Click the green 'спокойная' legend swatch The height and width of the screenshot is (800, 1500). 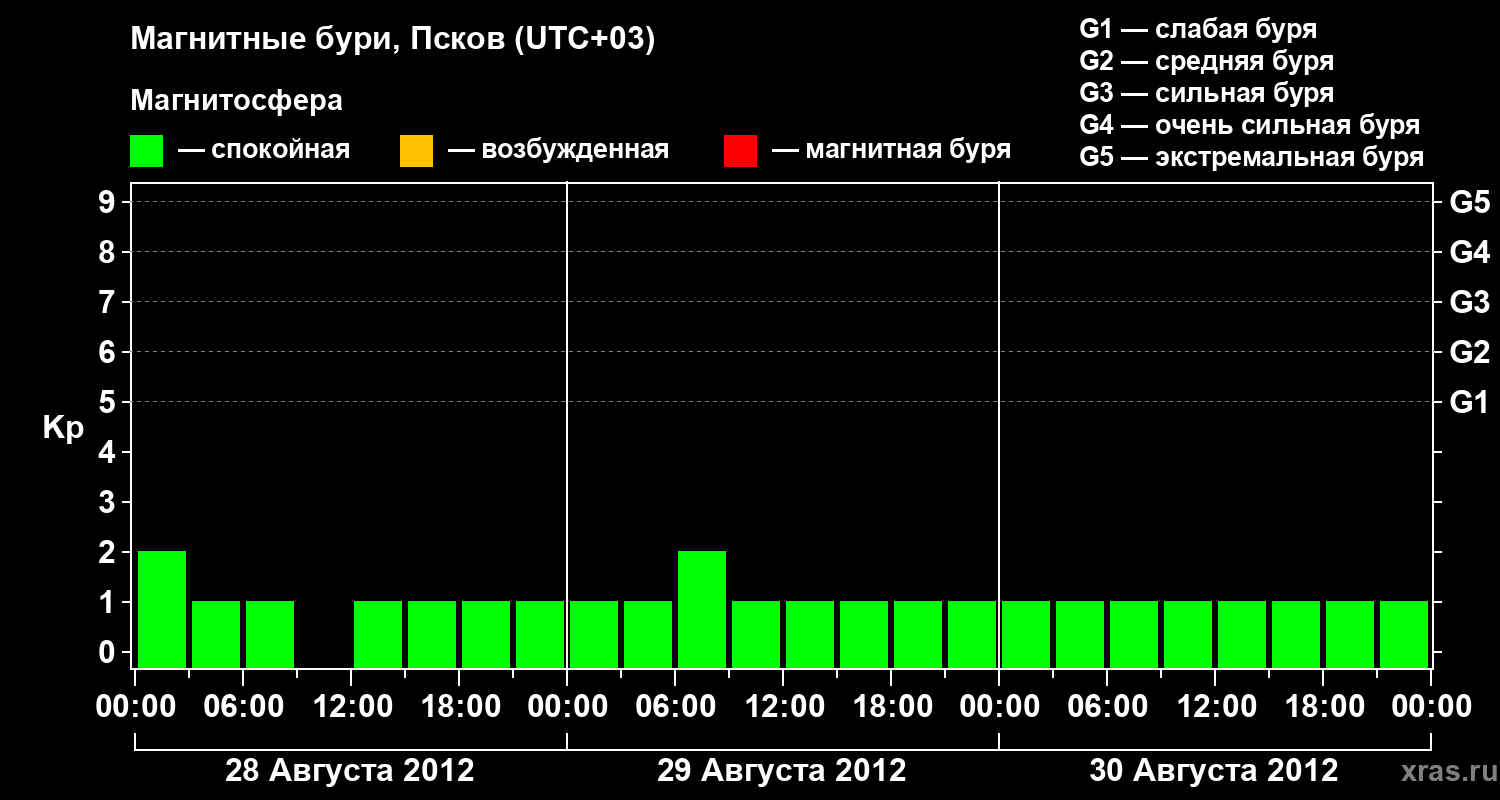(147, 151)
